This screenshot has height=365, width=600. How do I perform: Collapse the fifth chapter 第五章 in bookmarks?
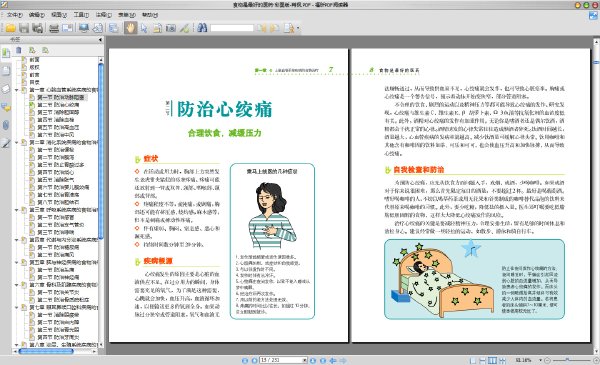pos(16,262)
